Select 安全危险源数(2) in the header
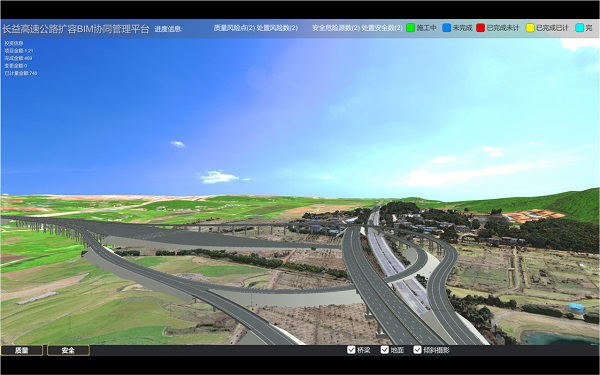 point(336,28)
